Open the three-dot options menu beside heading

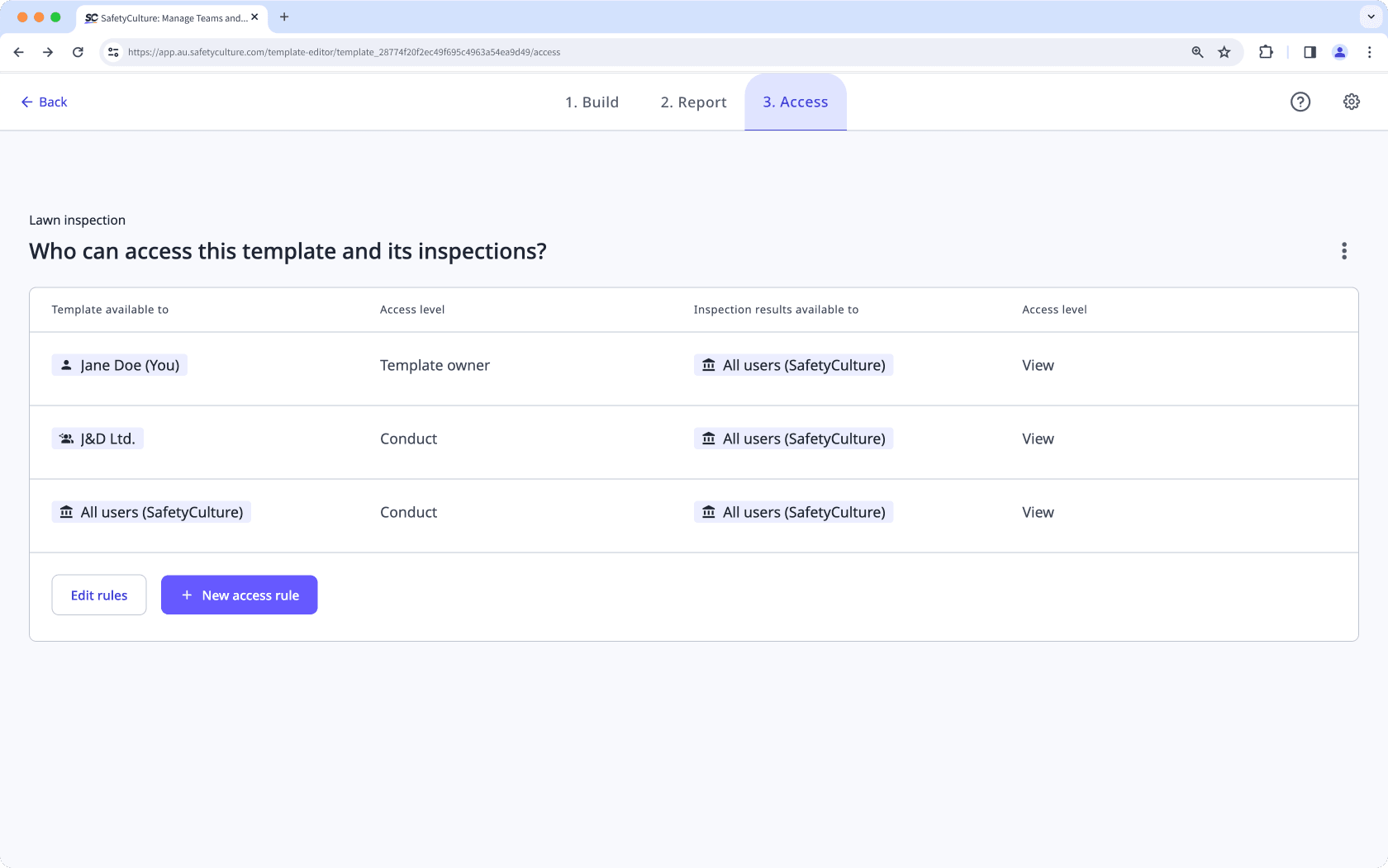1344,251
